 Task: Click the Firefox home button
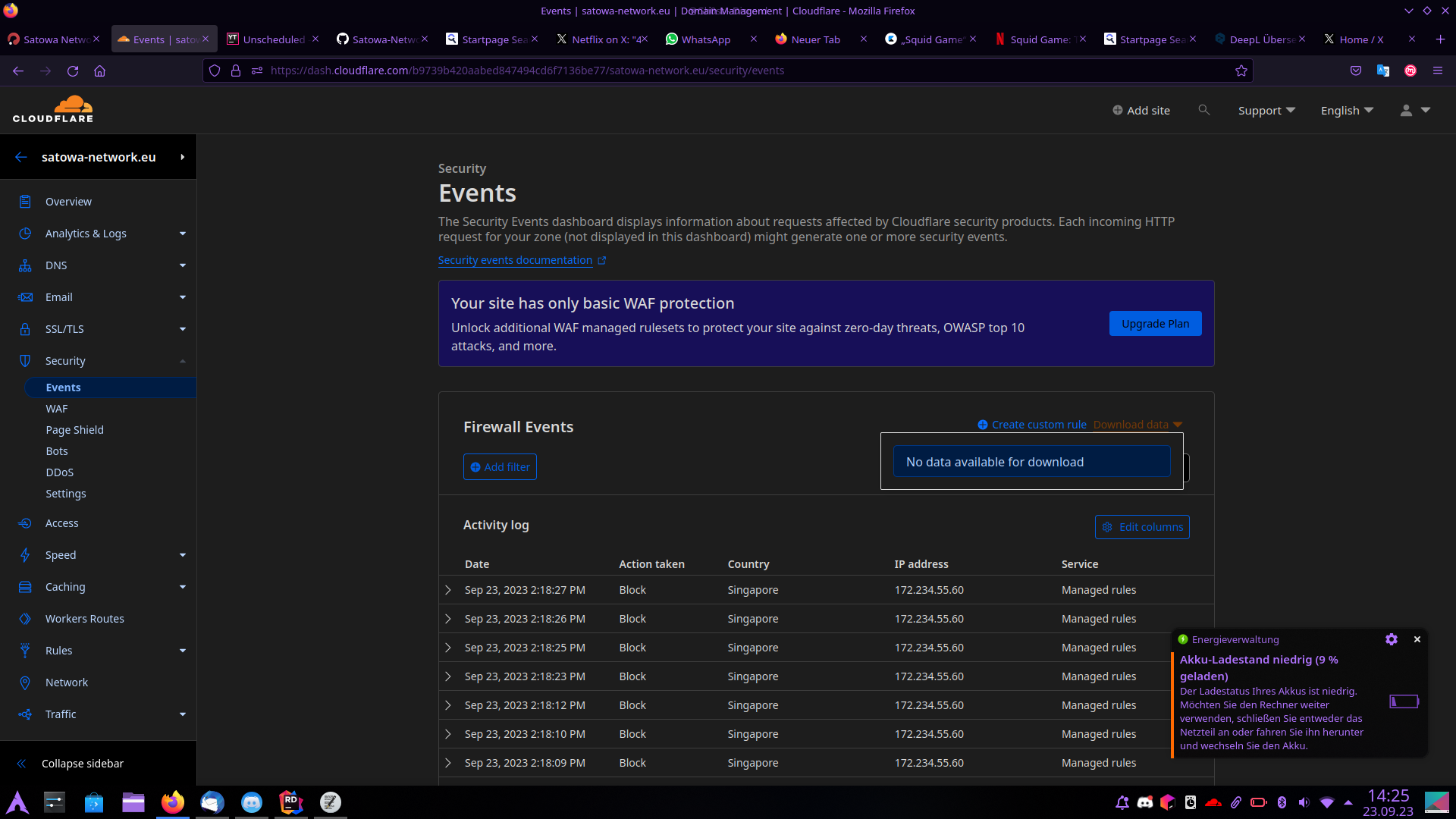pyautogui.click(x=99, y=71)
